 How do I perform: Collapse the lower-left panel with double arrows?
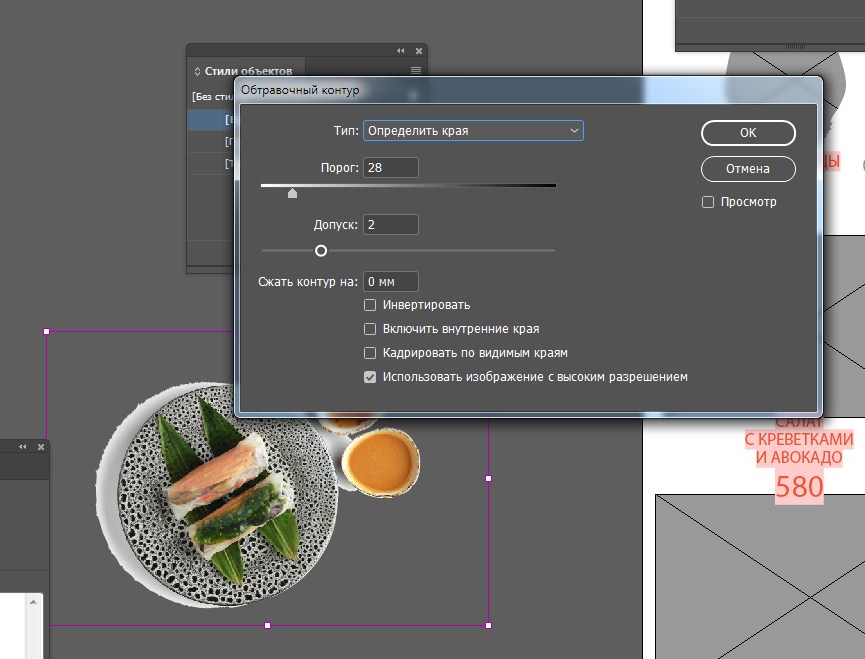[x=23, y=447]
